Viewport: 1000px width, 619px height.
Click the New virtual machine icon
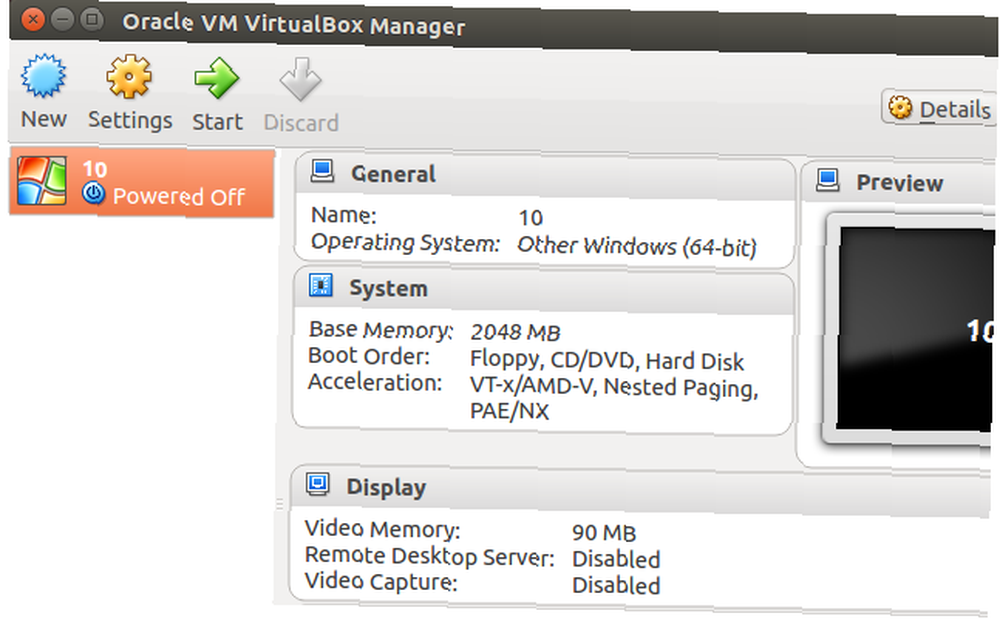coord(43,76)
